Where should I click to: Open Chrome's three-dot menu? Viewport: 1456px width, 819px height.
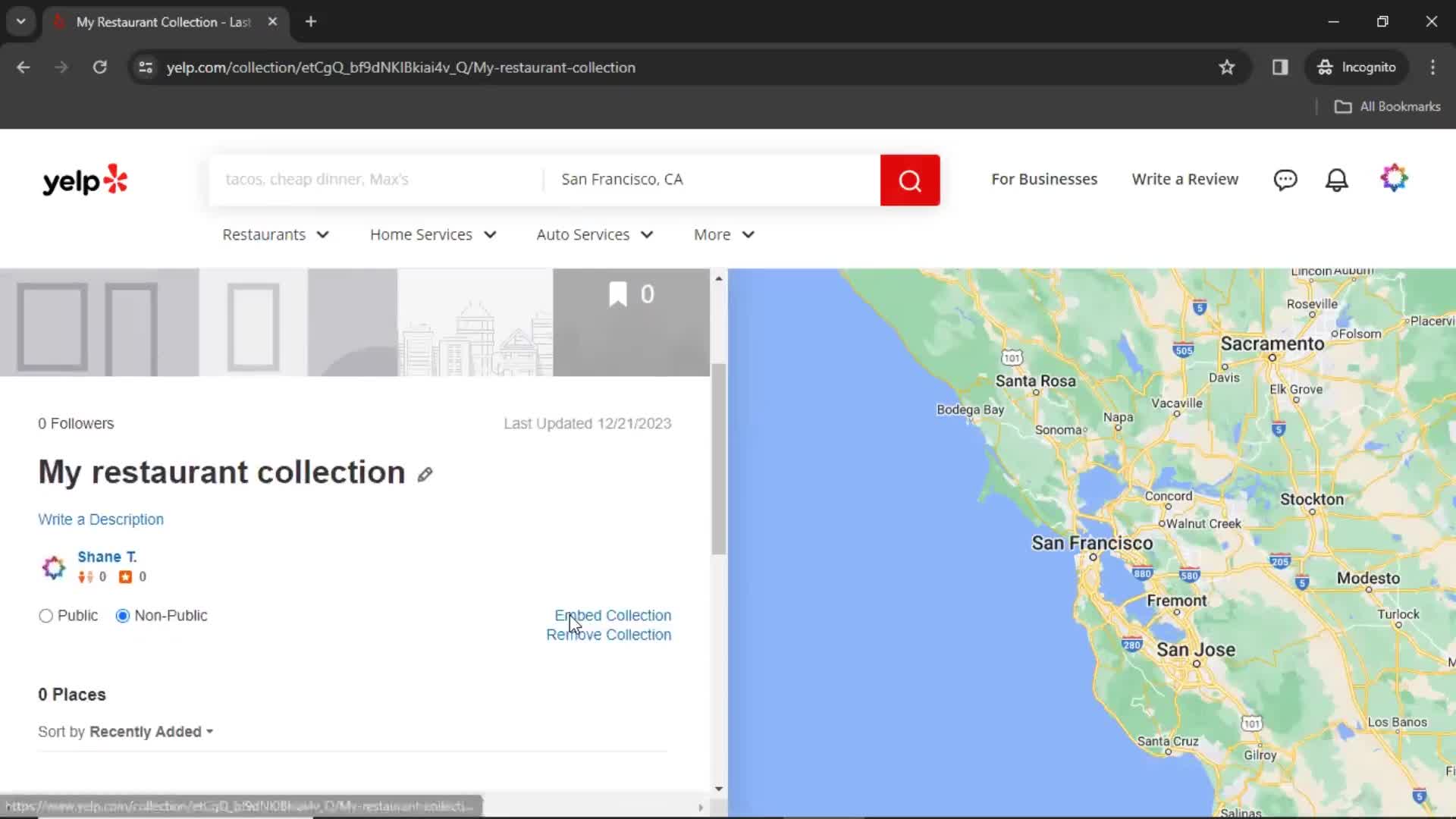(x=1432, y=67)
